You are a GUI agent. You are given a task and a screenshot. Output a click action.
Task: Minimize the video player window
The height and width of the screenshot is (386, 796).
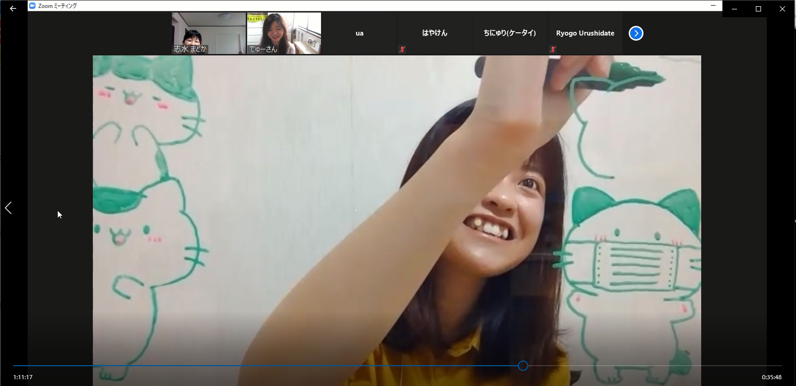[x=734, y=9]
